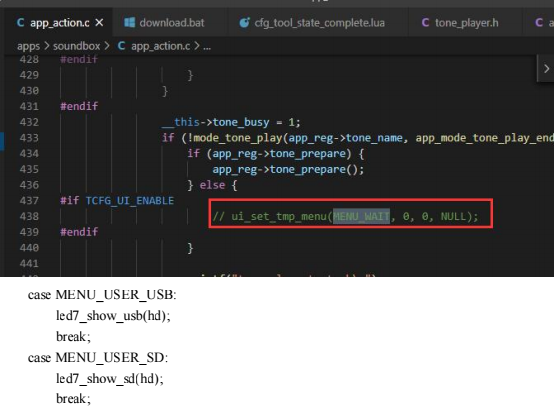Image resolution: width=554 pixels, height=408 pixels.
Task: Click the Lua icon on cfg_tool_state_complete tab
Action: click(x=244, y=23)
